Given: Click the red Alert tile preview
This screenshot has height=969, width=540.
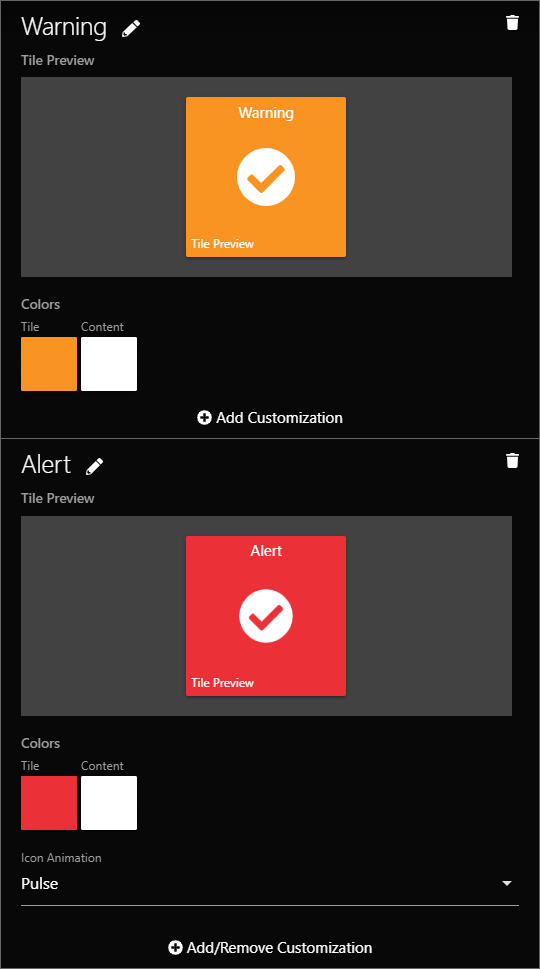Looking at the screenshot, I should tap(266, 616).
